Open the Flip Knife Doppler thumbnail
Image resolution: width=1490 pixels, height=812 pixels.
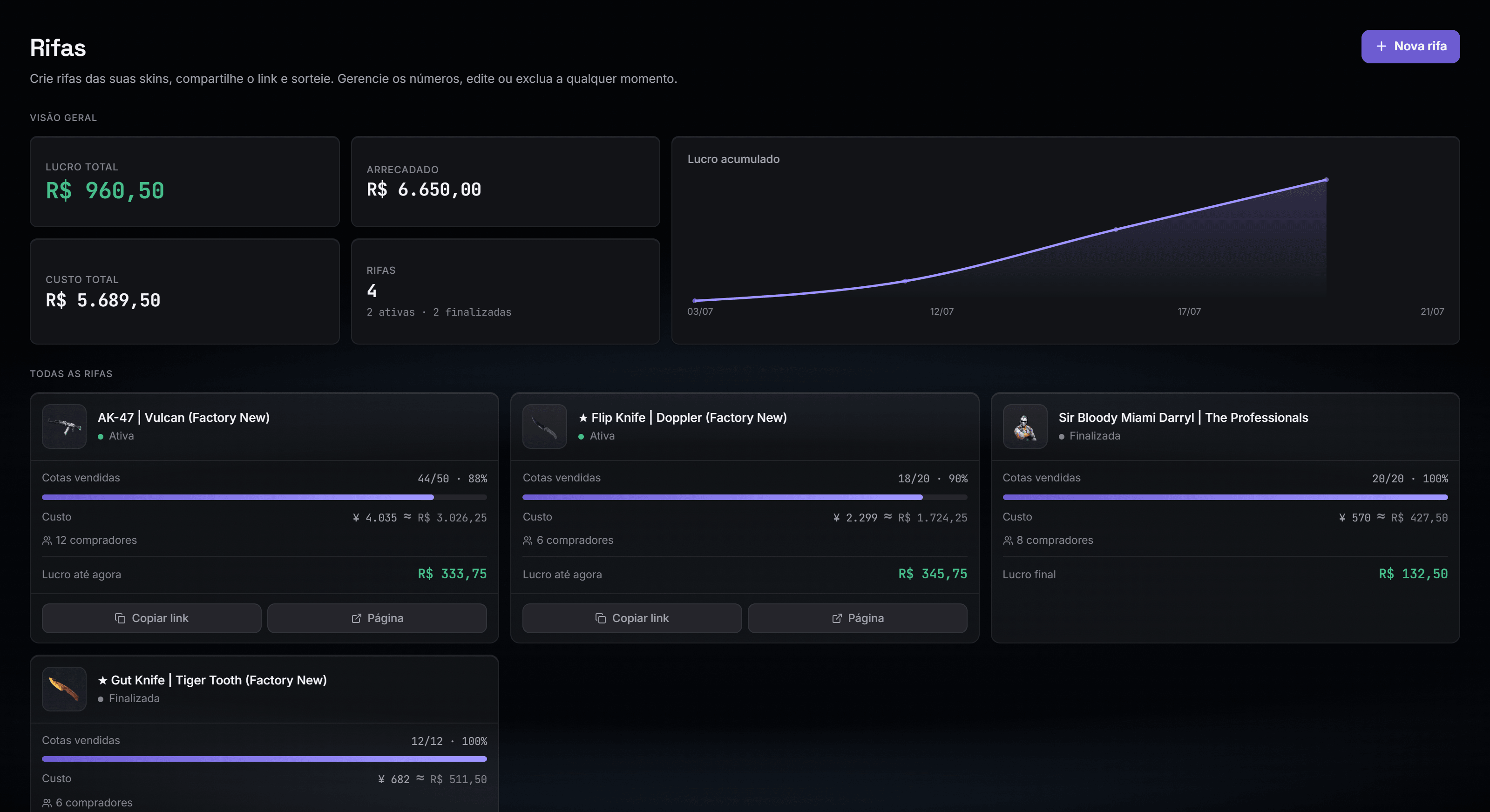click(x=545, y=426)
